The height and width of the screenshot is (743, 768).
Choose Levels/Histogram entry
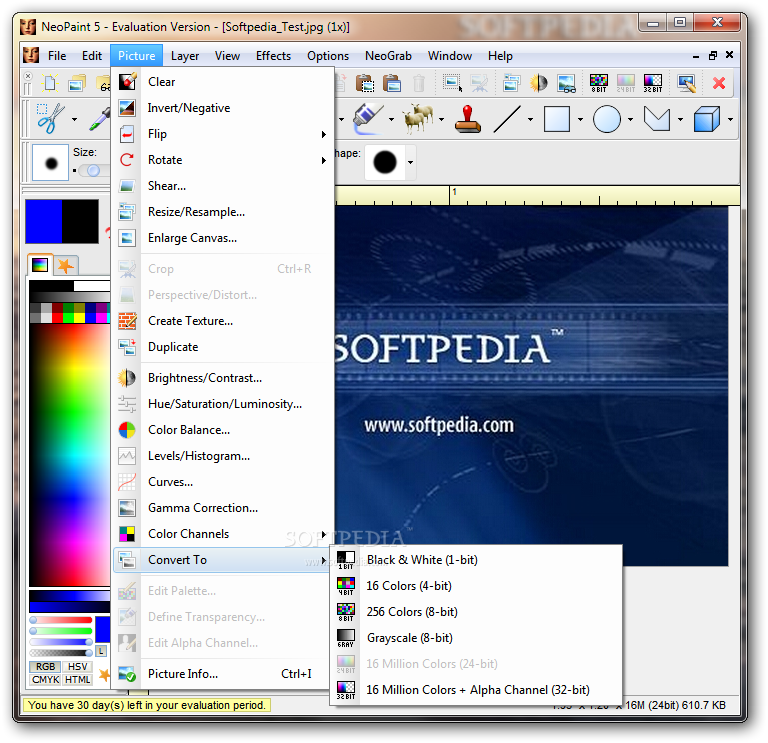pos(224,456)
